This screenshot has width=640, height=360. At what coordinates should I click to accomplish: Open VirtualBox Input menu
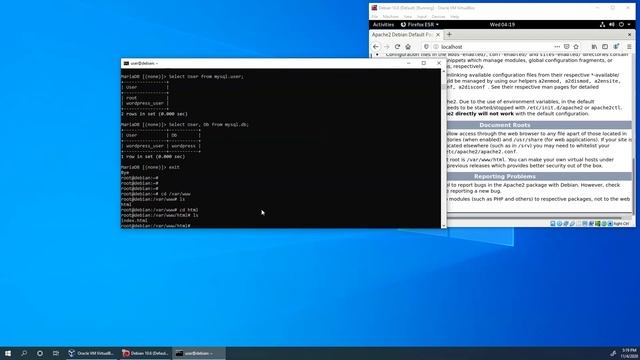pyautogui.click(x=422, y=17)
